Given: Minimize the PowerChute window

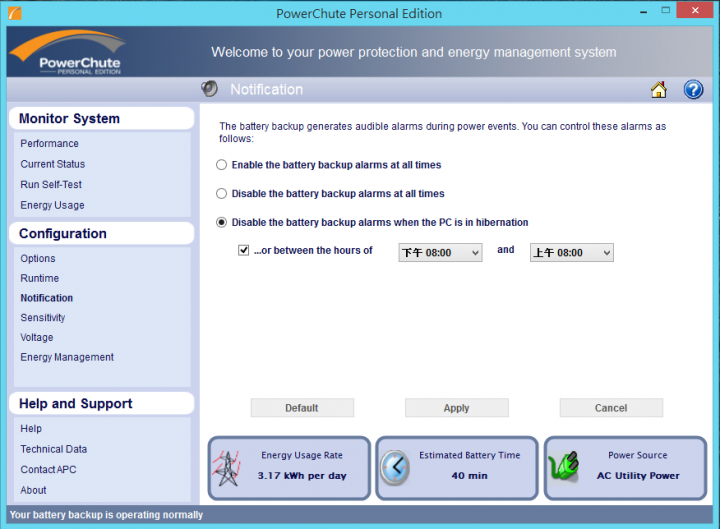Looking at the screenshot, I should 643,11.
